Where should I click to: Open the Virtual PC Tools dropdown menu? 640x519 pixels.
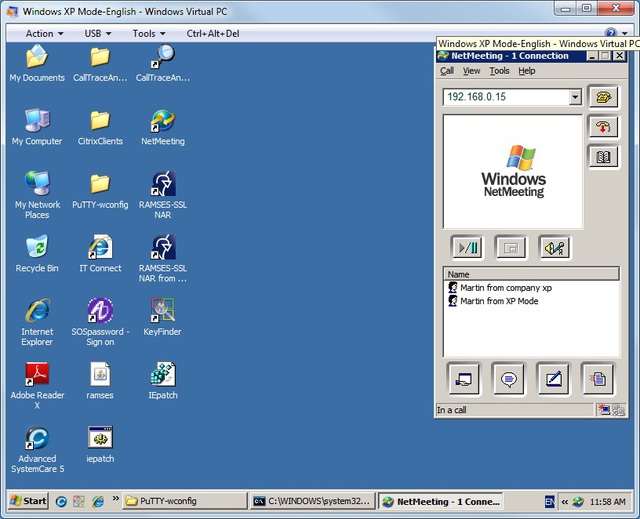[149, 33]
